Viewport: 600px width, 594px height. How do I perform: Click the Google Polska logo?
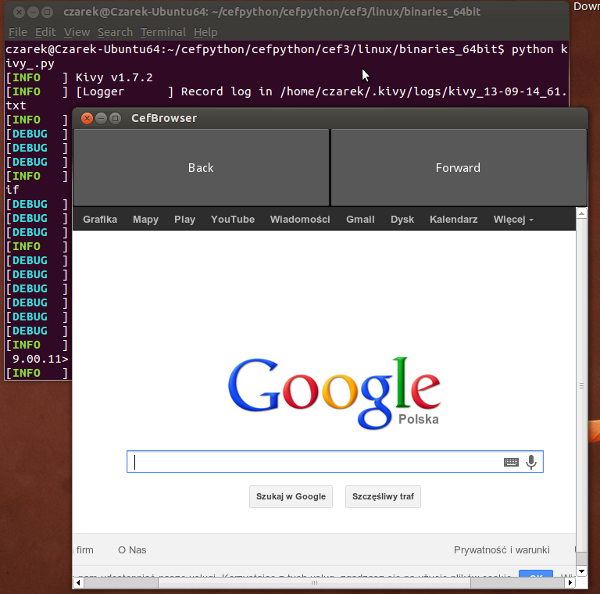tap(334, 391)
